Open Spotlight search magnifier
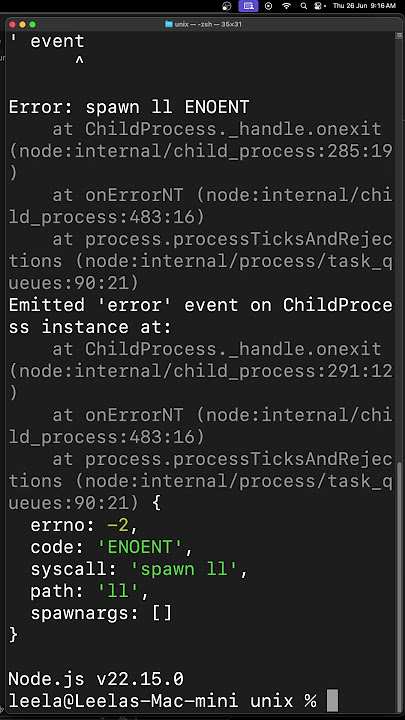Screen dimensions: 405x720 (x=303, y=6)
